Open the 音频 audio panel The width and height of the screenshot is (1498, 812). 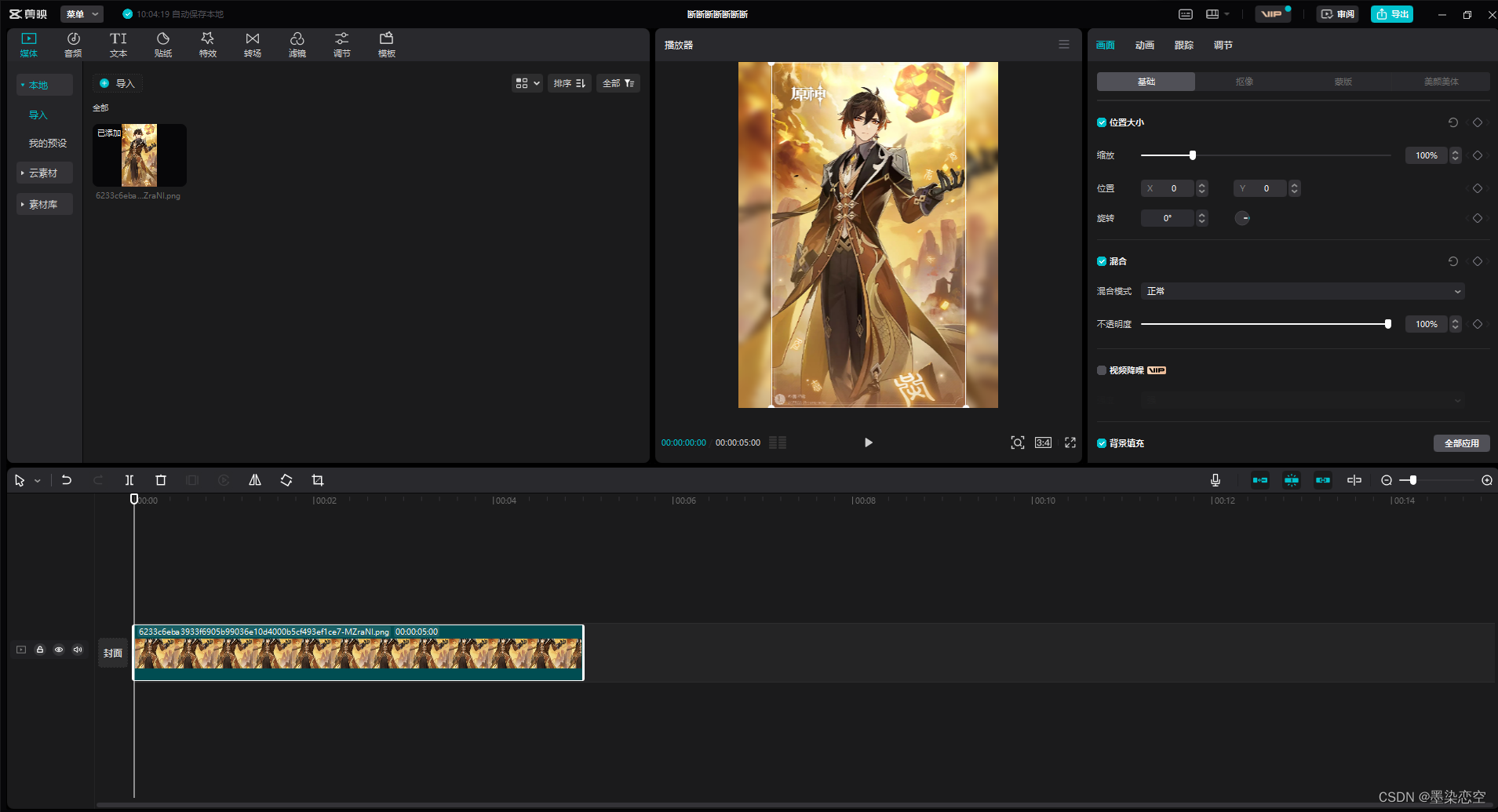73,45
